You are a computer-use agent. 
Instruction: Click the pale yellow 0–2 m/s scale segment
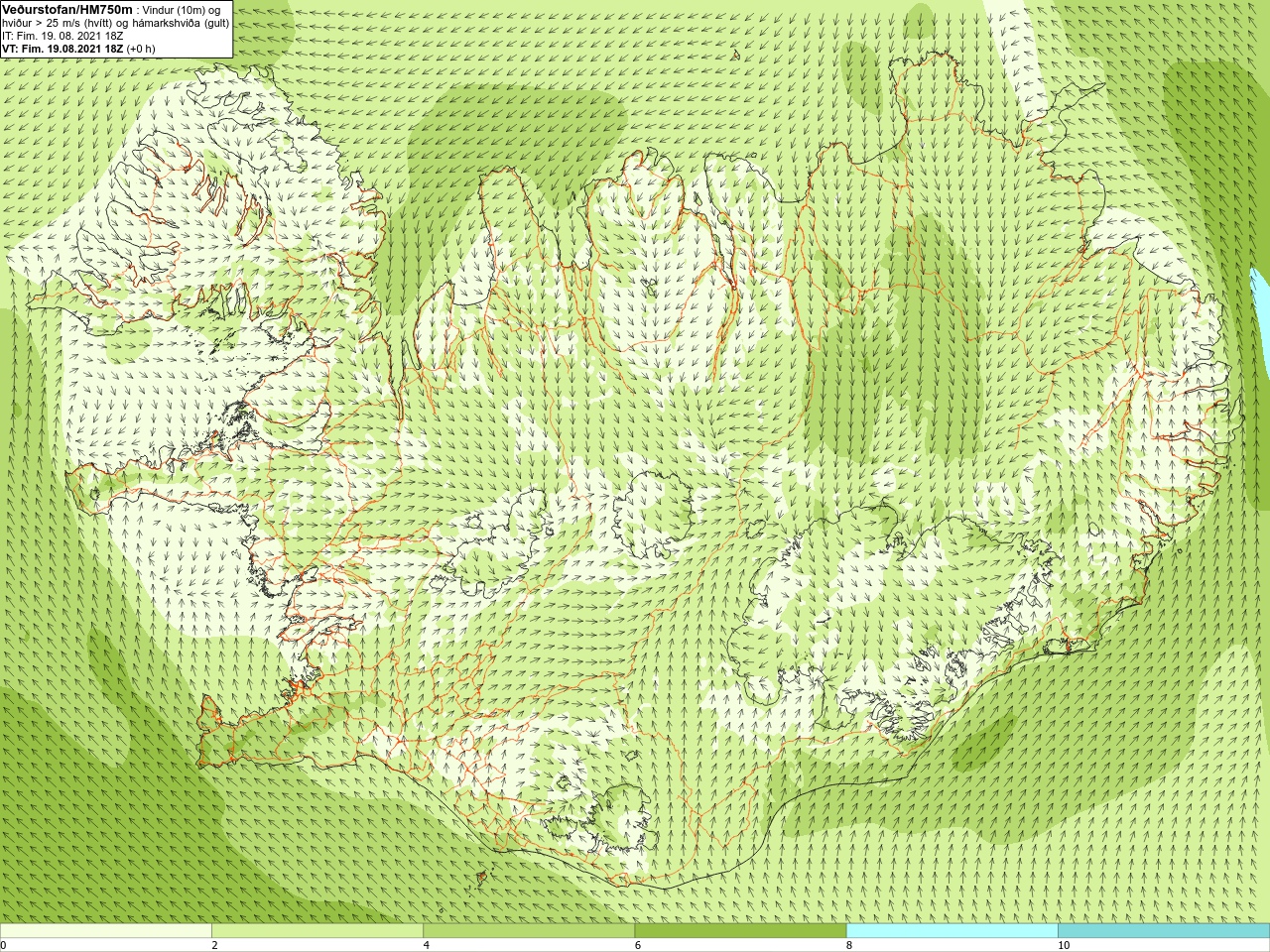[x=106, y=931]
